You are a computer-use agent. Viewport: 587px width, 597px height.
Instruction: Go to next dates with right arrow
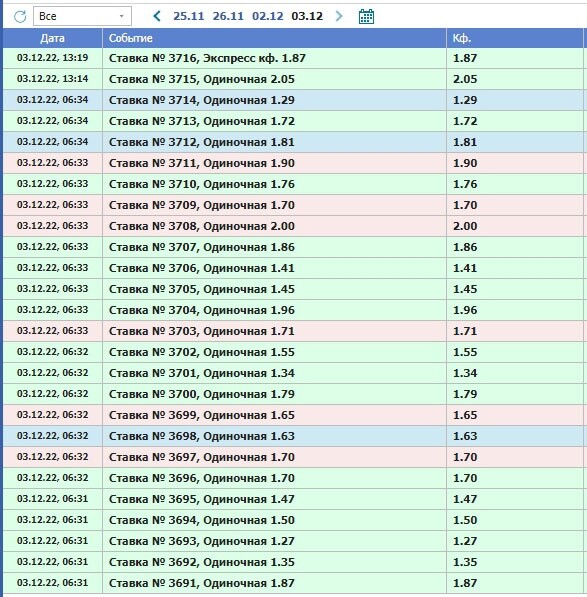(339, 16)
